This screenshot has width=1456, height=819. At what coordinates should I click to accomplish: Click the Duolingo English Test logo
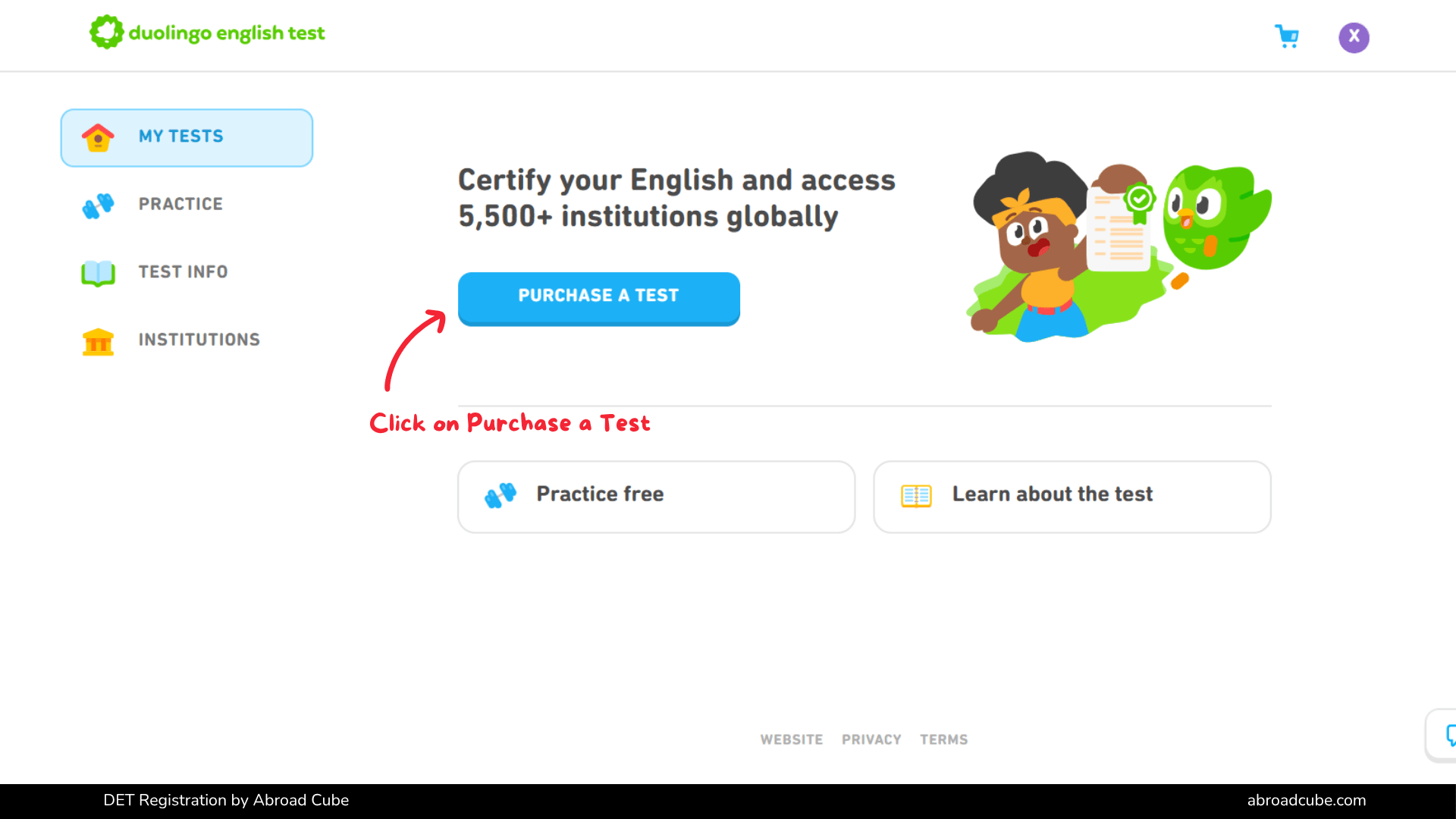pyautogui.click(x=207, y=33)
